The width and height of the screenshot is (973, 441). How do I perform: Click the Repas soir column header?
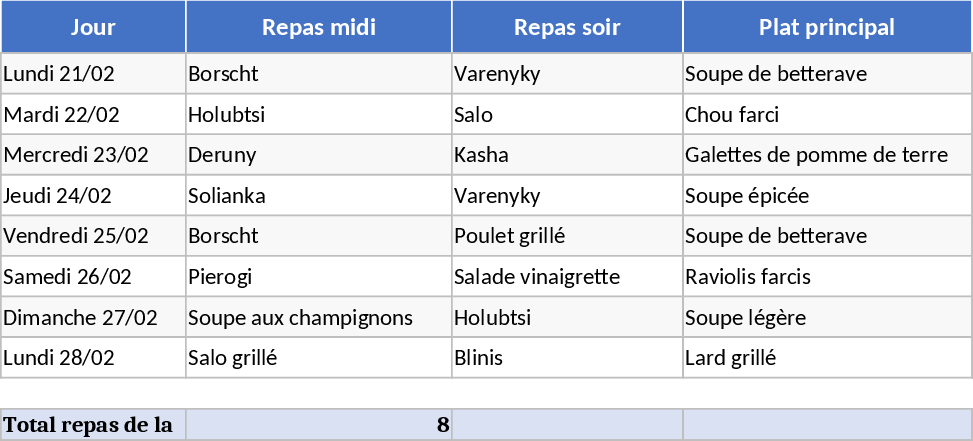567,27
